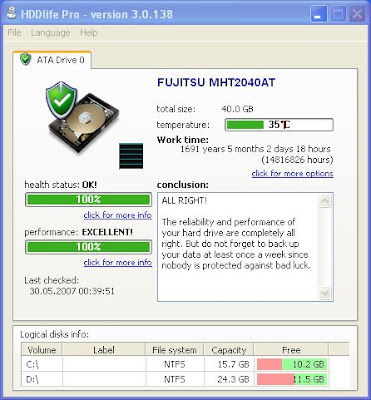Click more info link under health status

118,215
